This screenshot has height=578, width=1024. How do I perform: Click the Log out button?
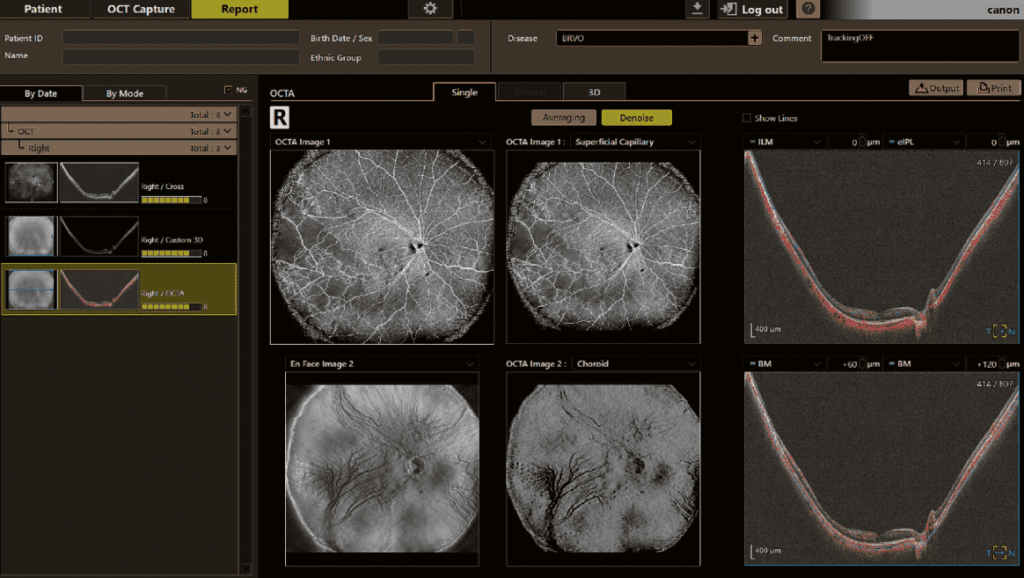[x=753, y=9]
